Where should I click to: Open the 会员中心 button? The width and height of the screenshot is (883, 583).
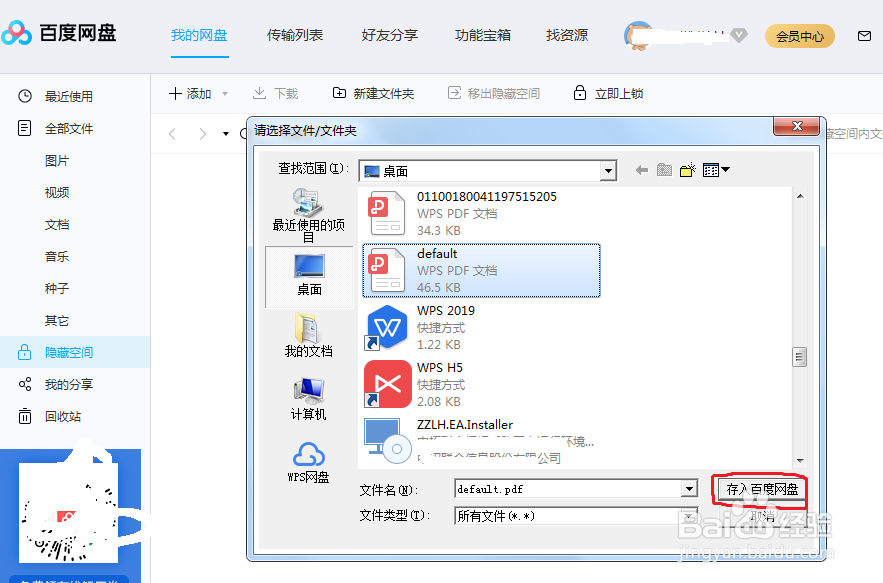[800, 37]
